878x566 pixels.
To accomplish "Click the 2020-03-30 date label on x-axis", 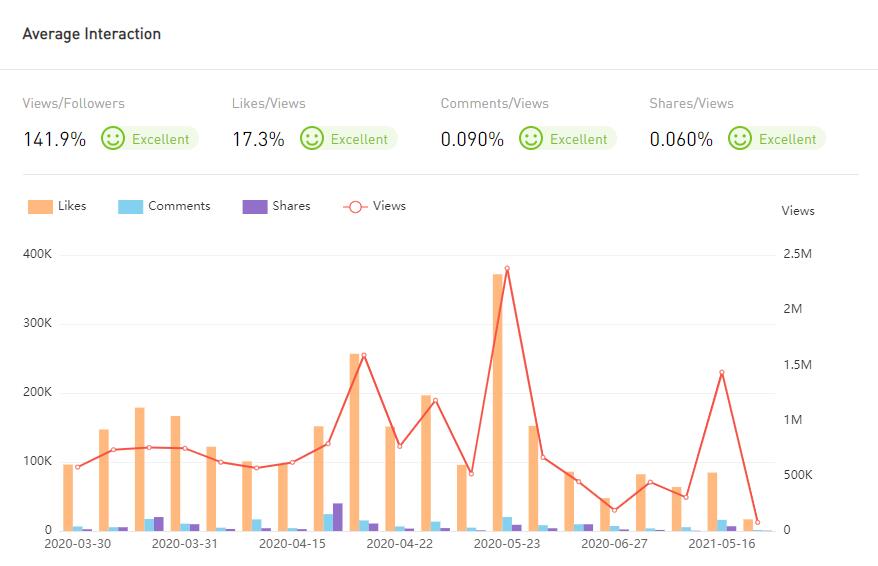I will click(x=78, y=545).
